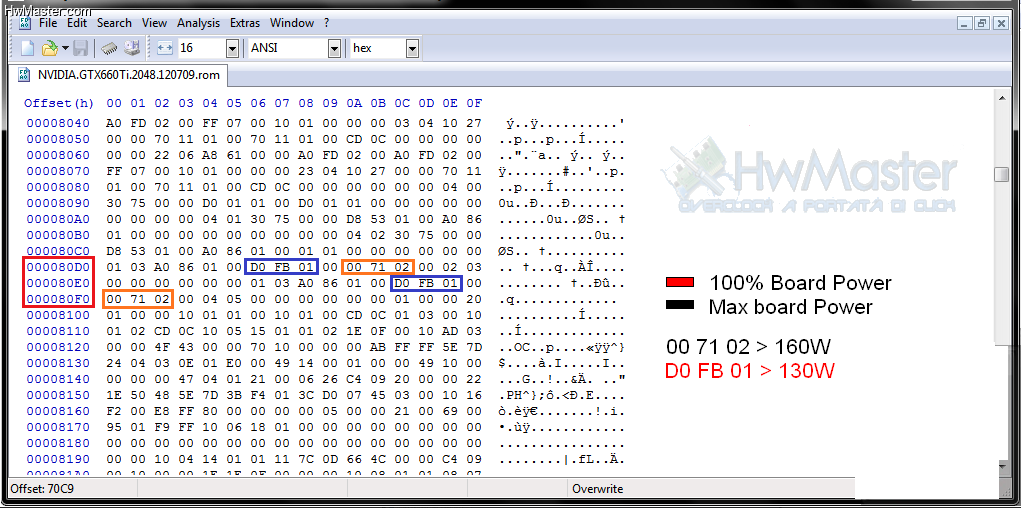The width and height of the screenshot is (1021, 508).
Task: Restore down the inner document window
Action: (982, 23)
